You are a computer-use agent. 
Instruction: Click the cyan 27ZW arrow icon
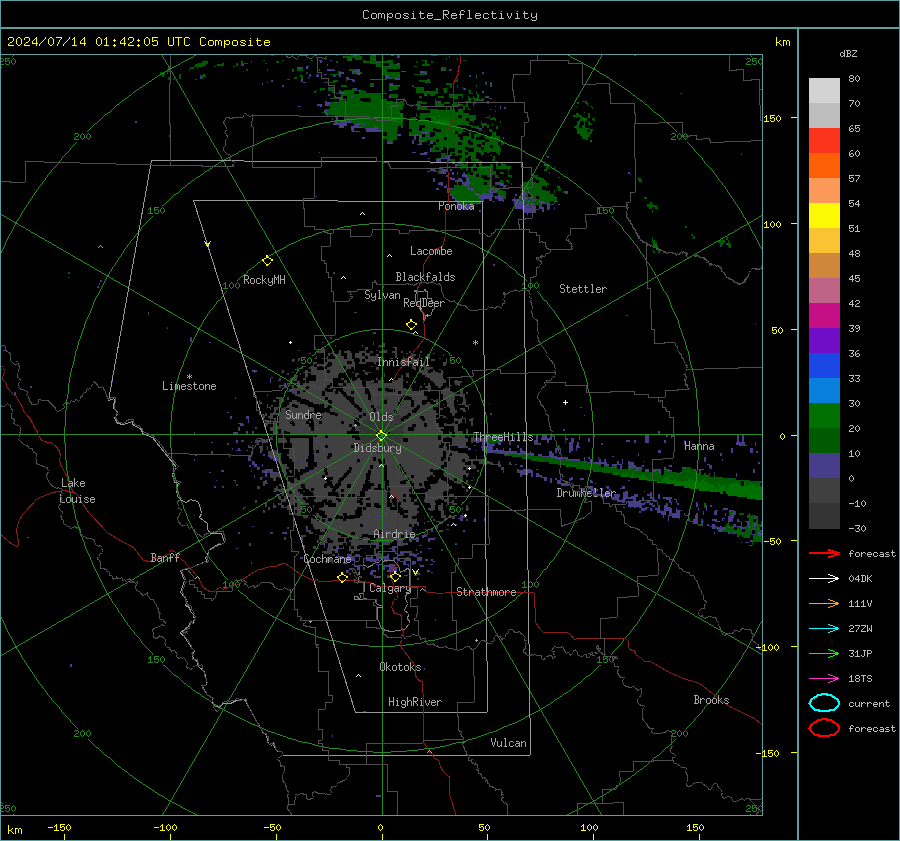coord(824,629)
